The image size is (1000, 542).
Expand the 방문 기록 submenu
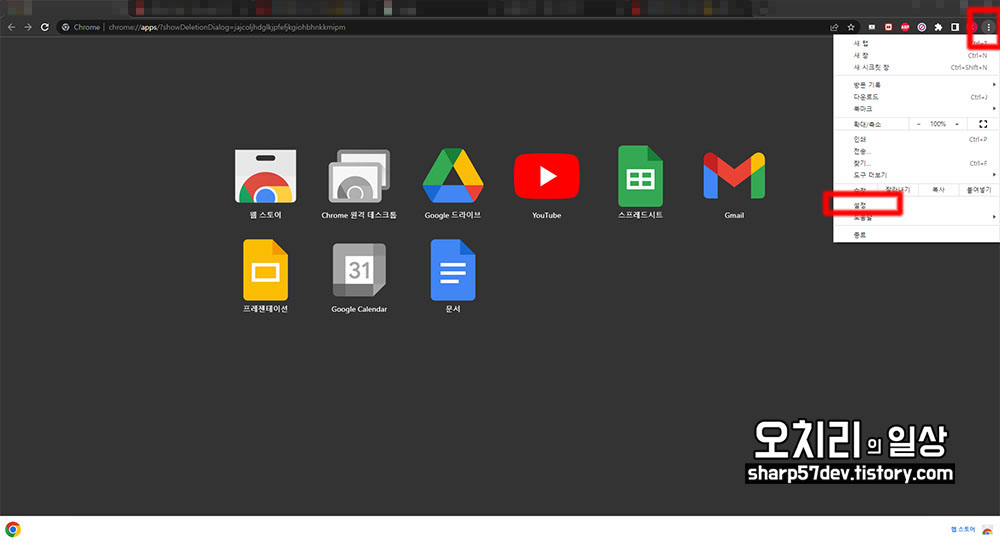(916, 85)
